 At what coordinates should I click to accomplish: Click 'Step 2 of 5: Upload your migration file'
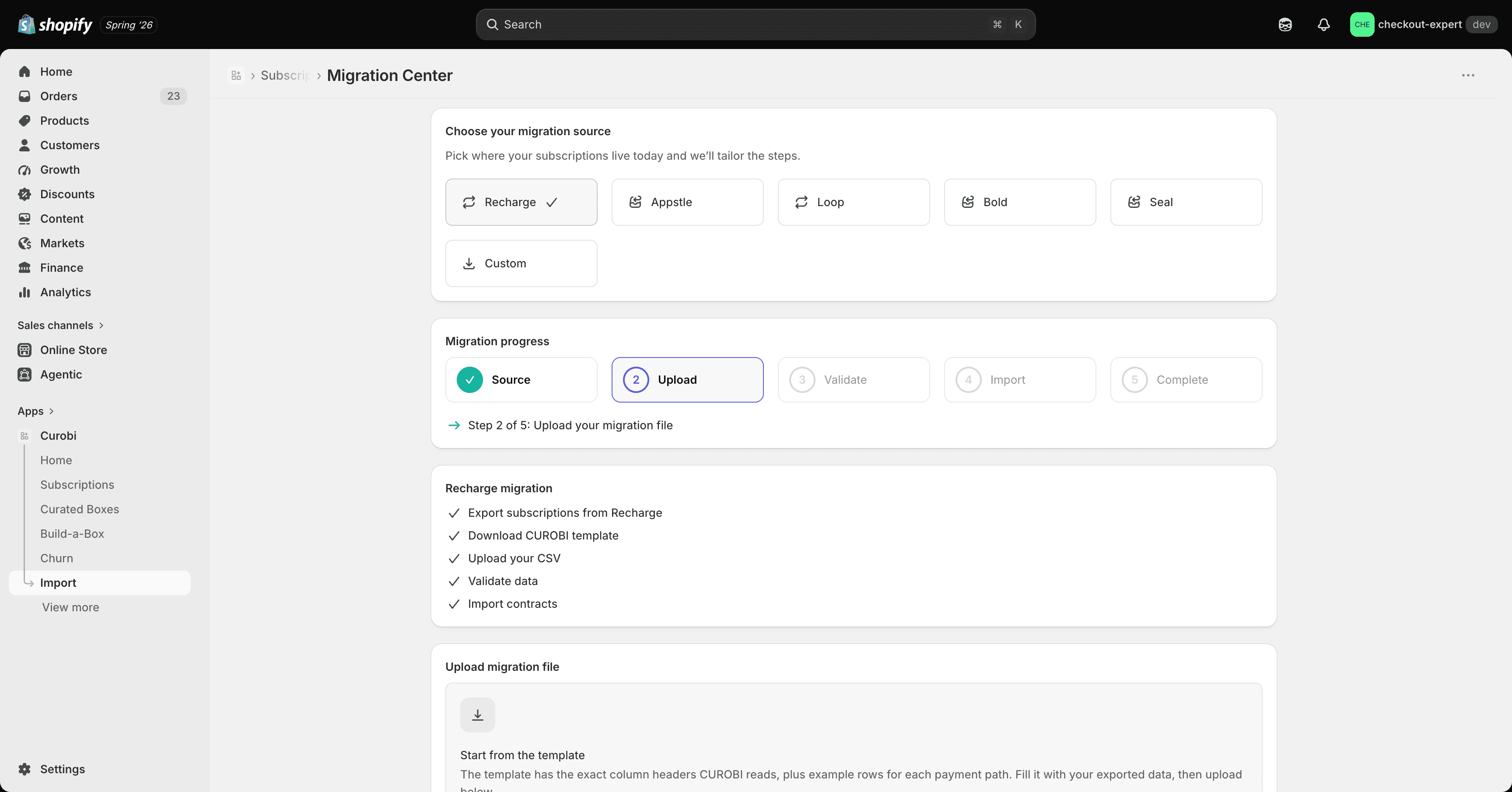(570, 426)
